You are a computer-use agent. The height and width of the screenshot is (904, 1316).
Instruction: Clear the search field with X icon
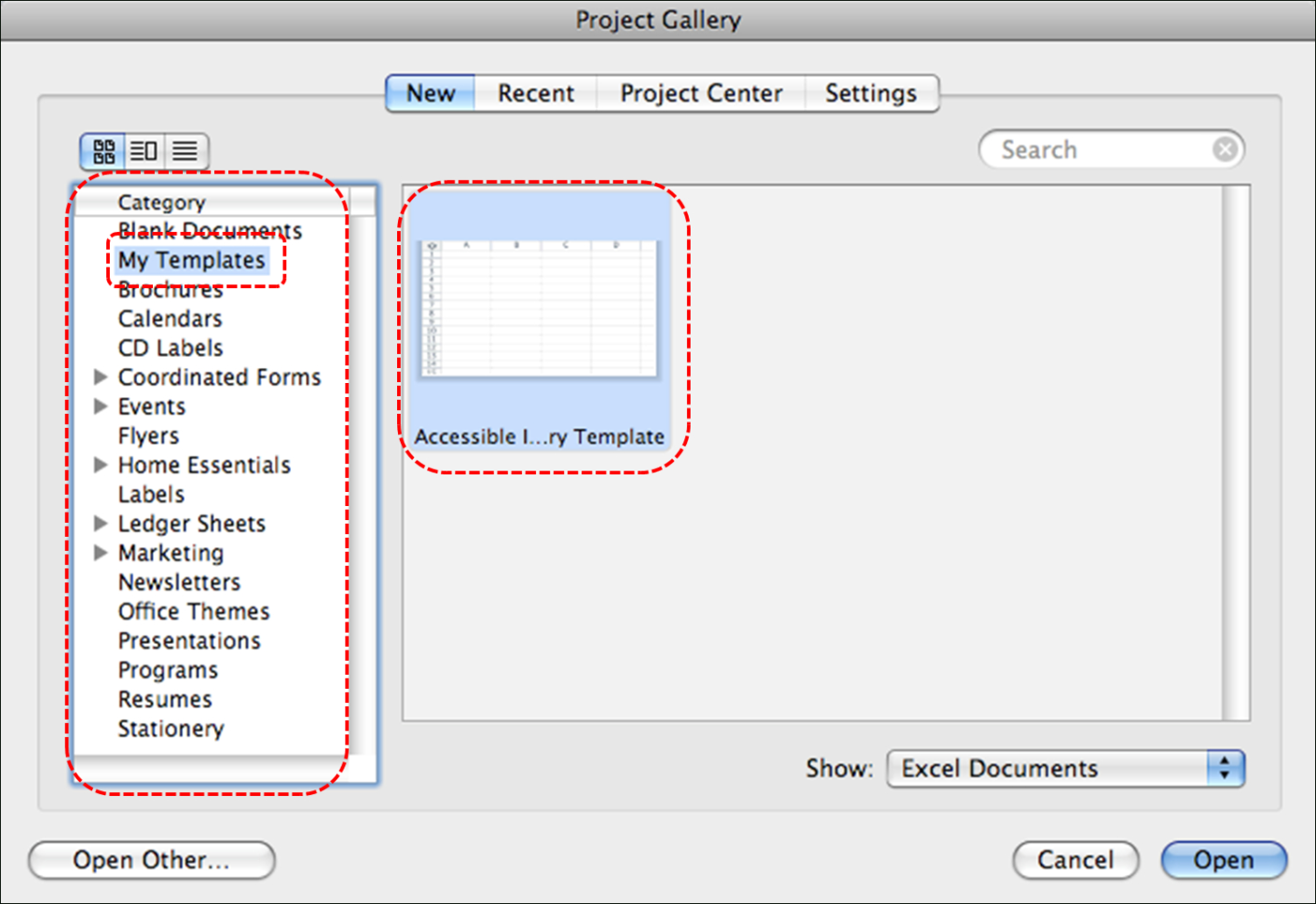1225,149
